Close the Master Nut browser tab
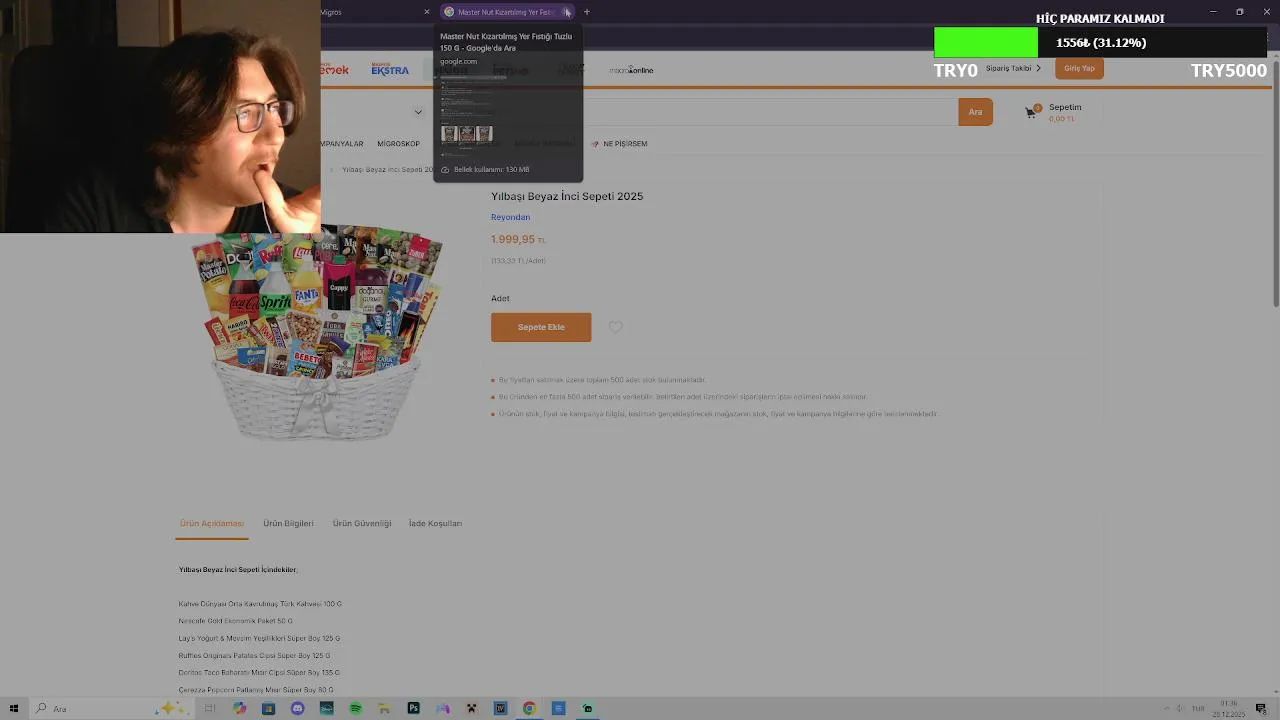The height and width of the screenshot is (720, 1280). (x=567, y=12)
